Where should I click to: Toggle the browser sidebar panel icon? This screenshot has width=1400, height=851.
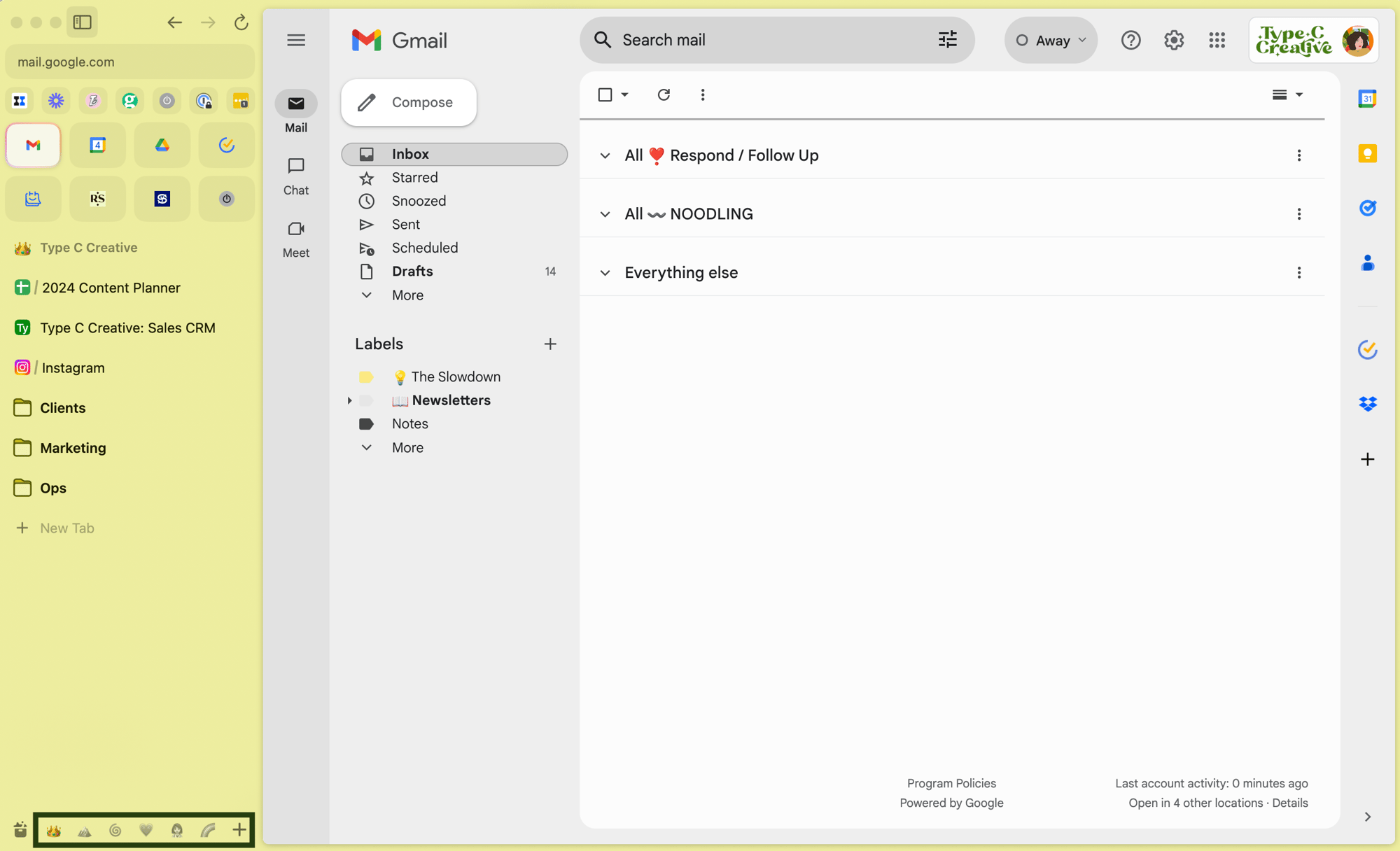tap(83, 22)
